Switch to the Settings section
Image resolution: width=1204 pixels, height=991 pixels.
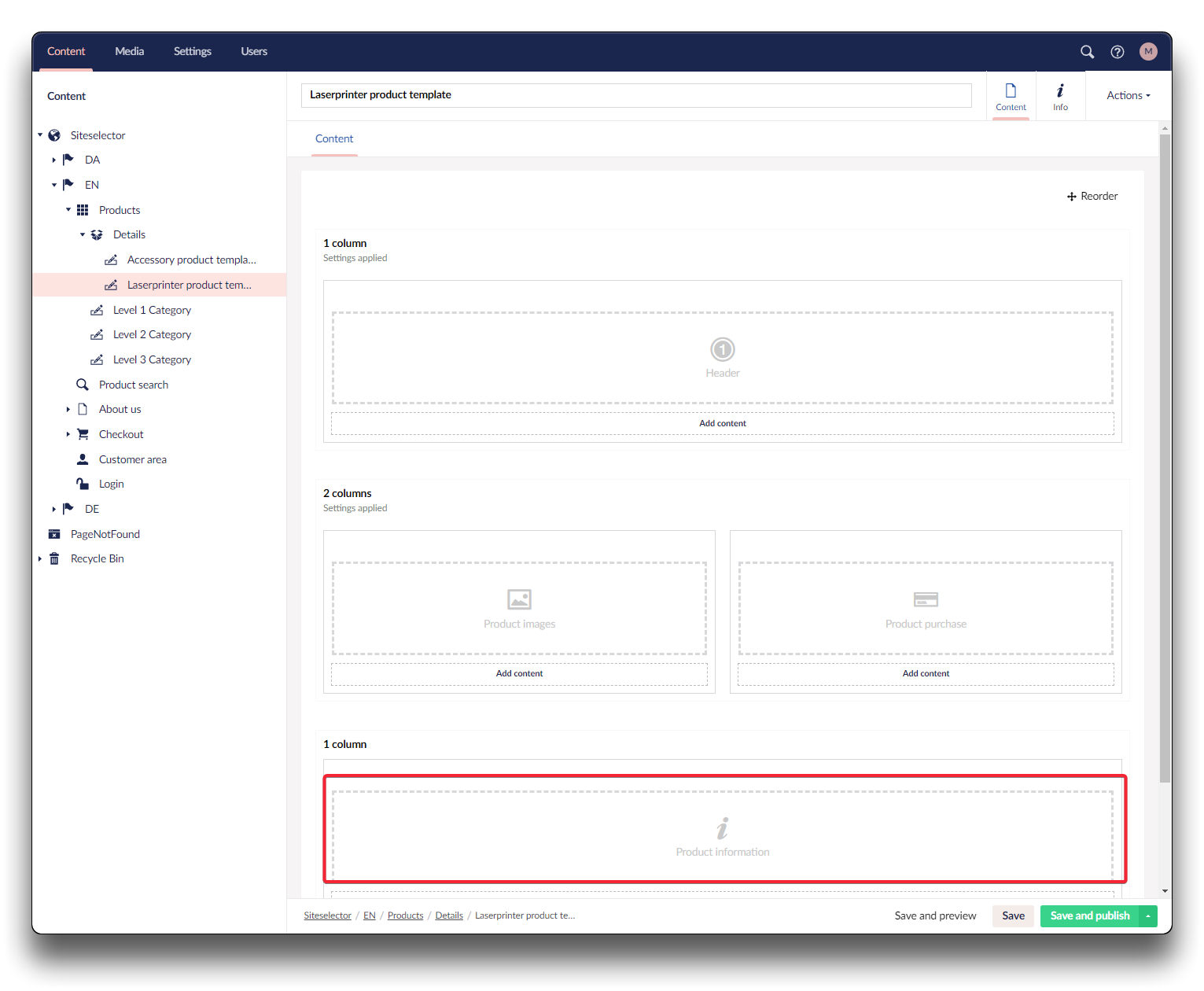[192, 52]
